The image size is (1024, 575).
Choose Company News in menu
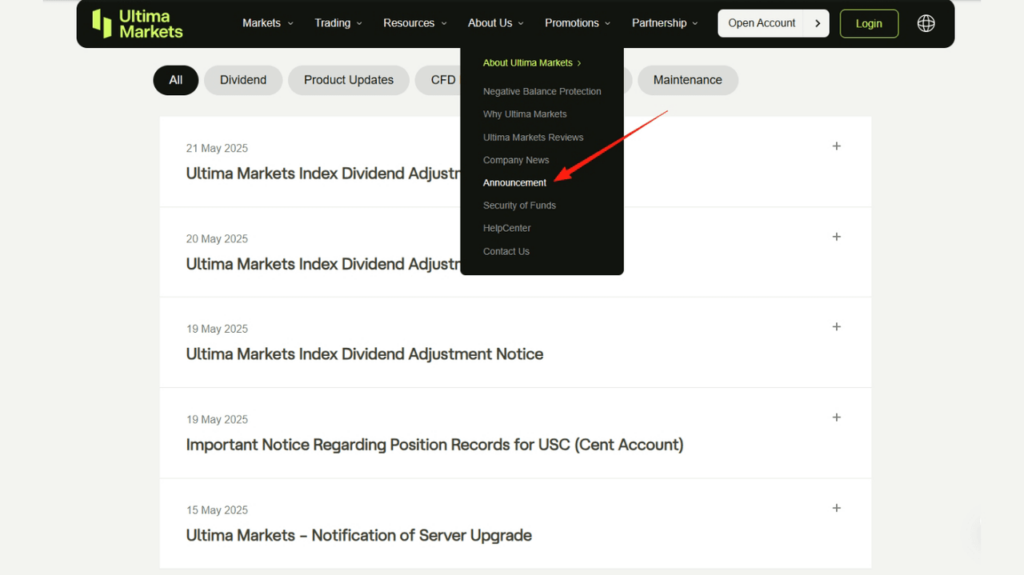pyautogui.click(x=516, y=160)
